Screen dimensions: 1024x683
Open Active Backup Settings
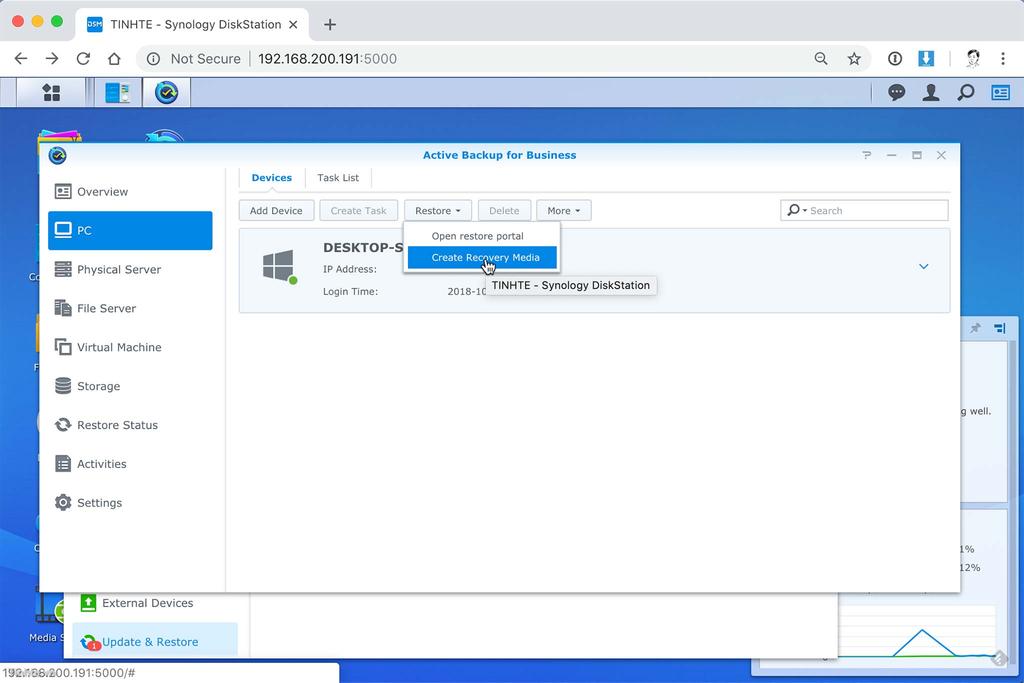(x=130, y=503)
